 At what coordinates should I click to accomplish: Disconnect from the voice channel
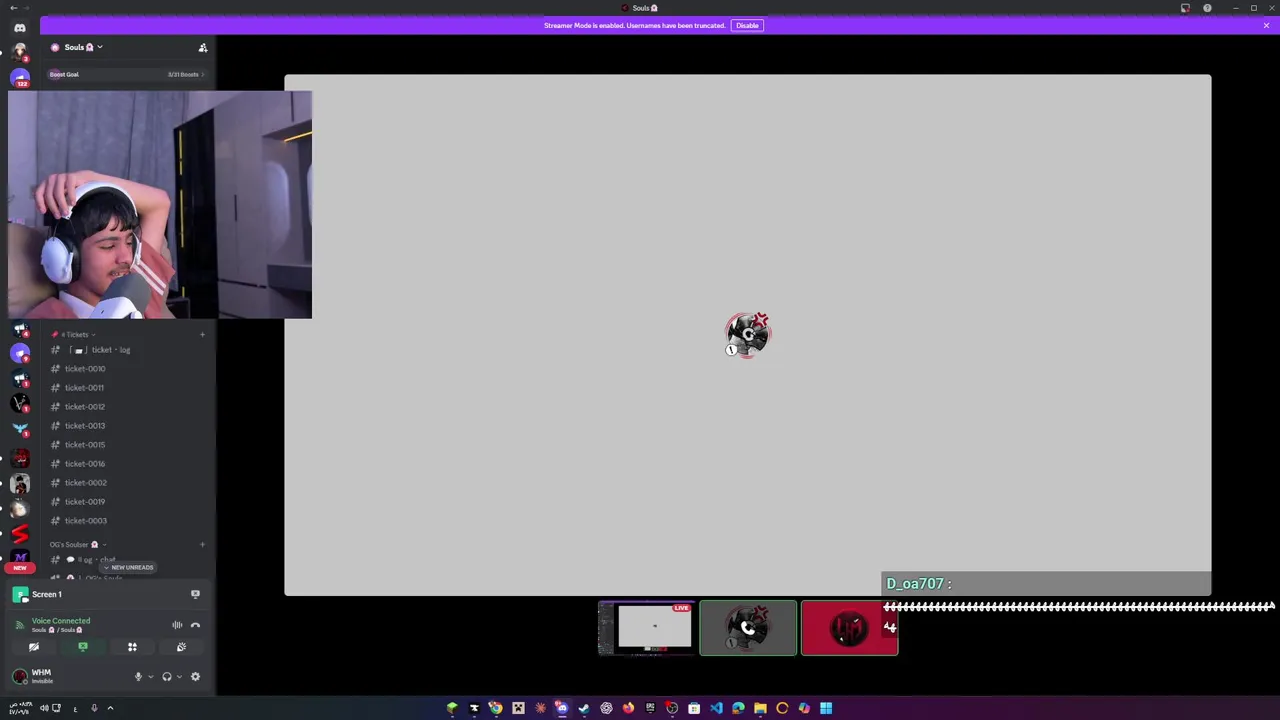click(x=195, y=625)
